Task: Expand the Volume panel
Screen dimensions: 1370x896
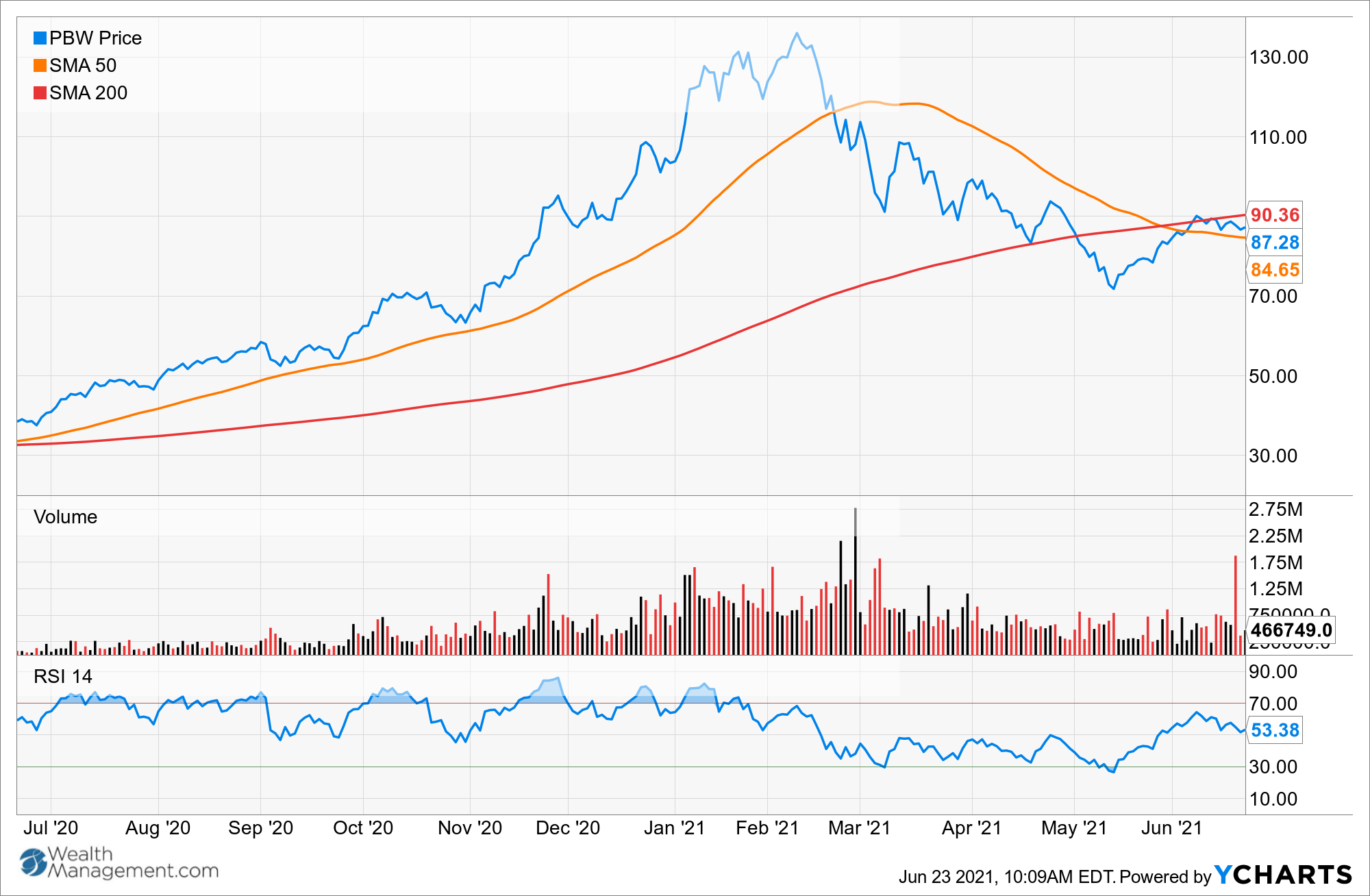Action: point(66,517)
